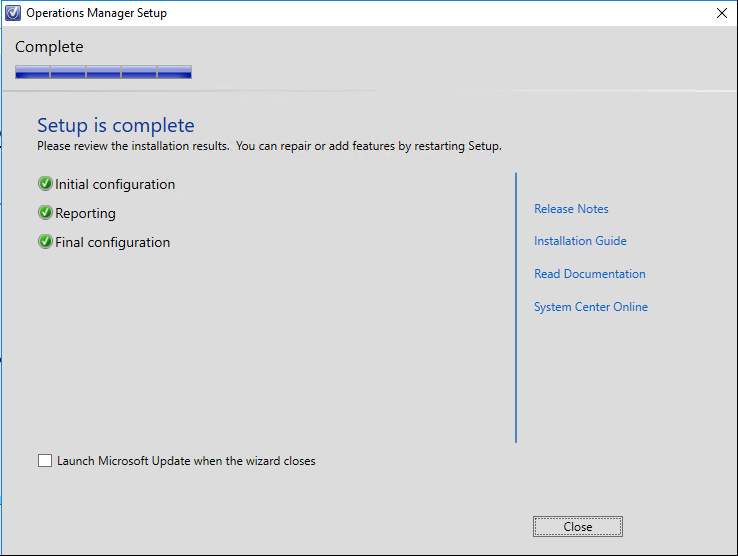Open the Installation Guide link
Image resolution: width=738 pixels, height=556 pixels.
tap(580, 241)
